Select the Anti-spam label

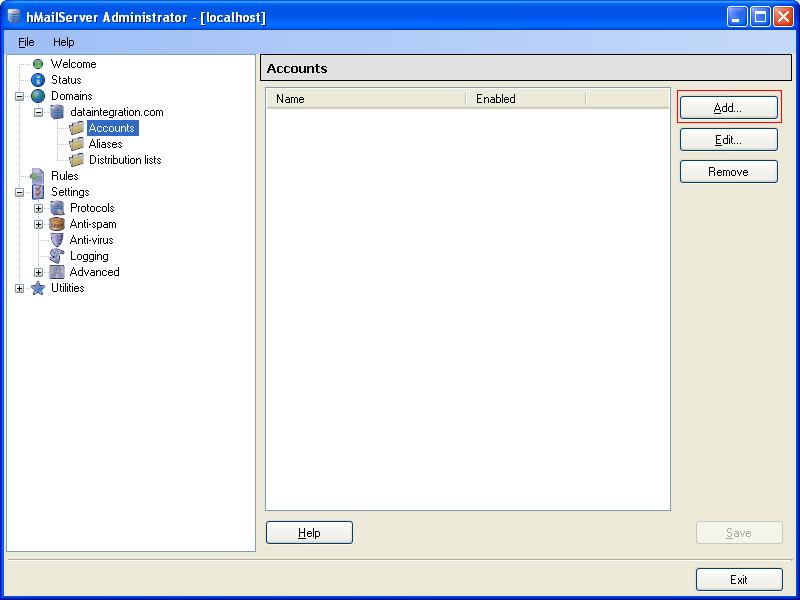pos(93,224)
